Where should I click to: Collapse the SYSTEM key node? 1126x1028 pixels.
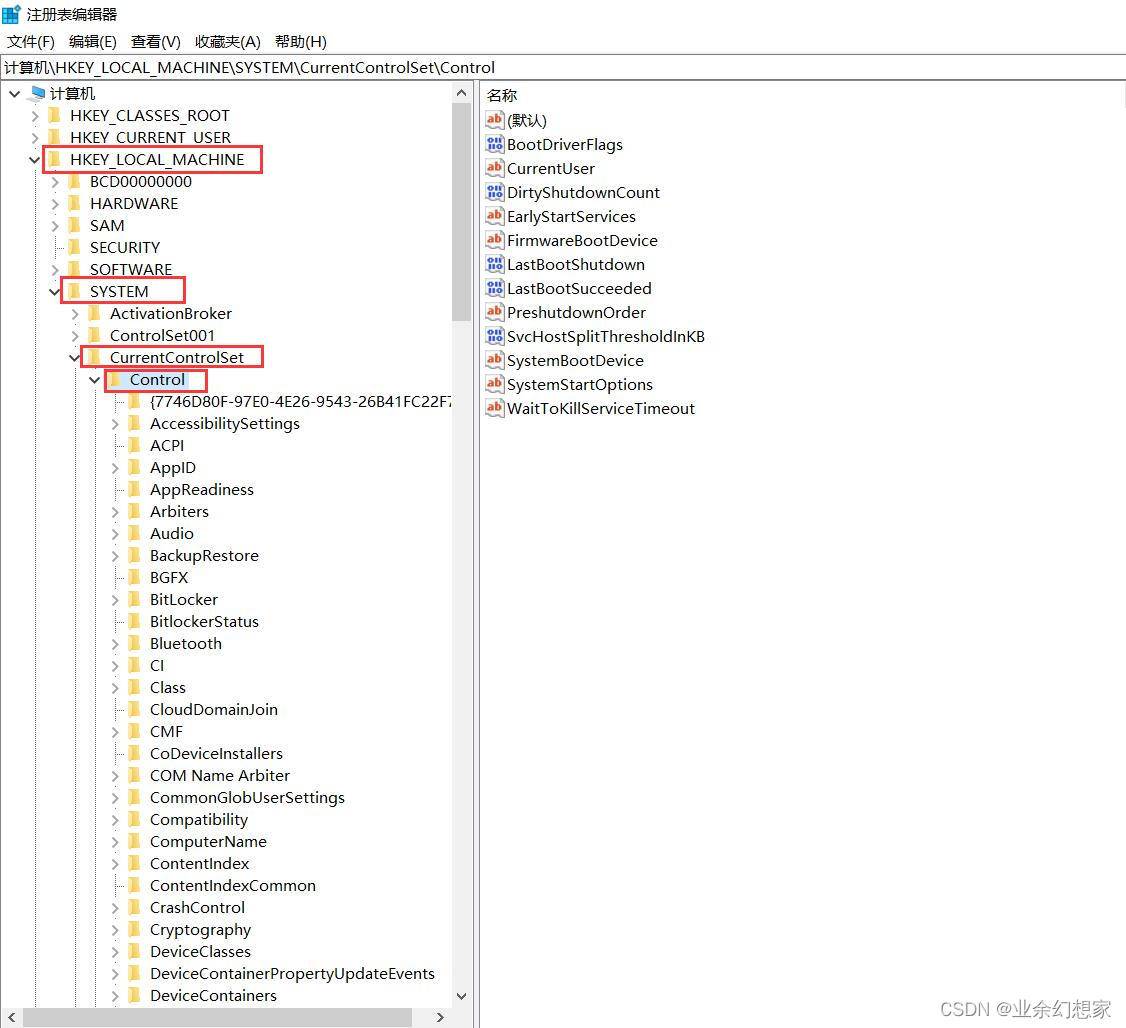pos(55,292)
